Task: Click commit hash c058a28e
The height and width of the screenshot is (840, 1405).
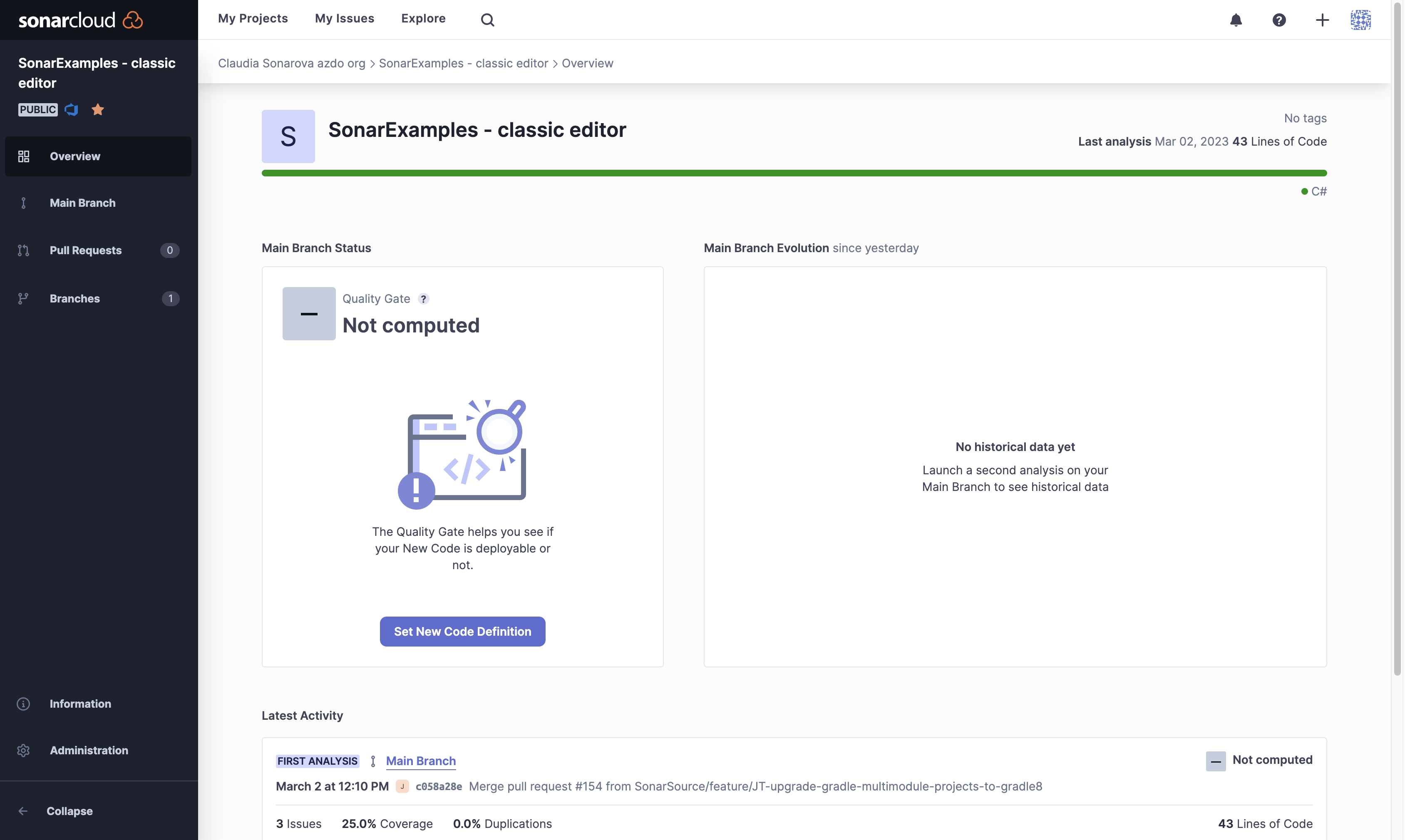Action: tap(439, 787)
